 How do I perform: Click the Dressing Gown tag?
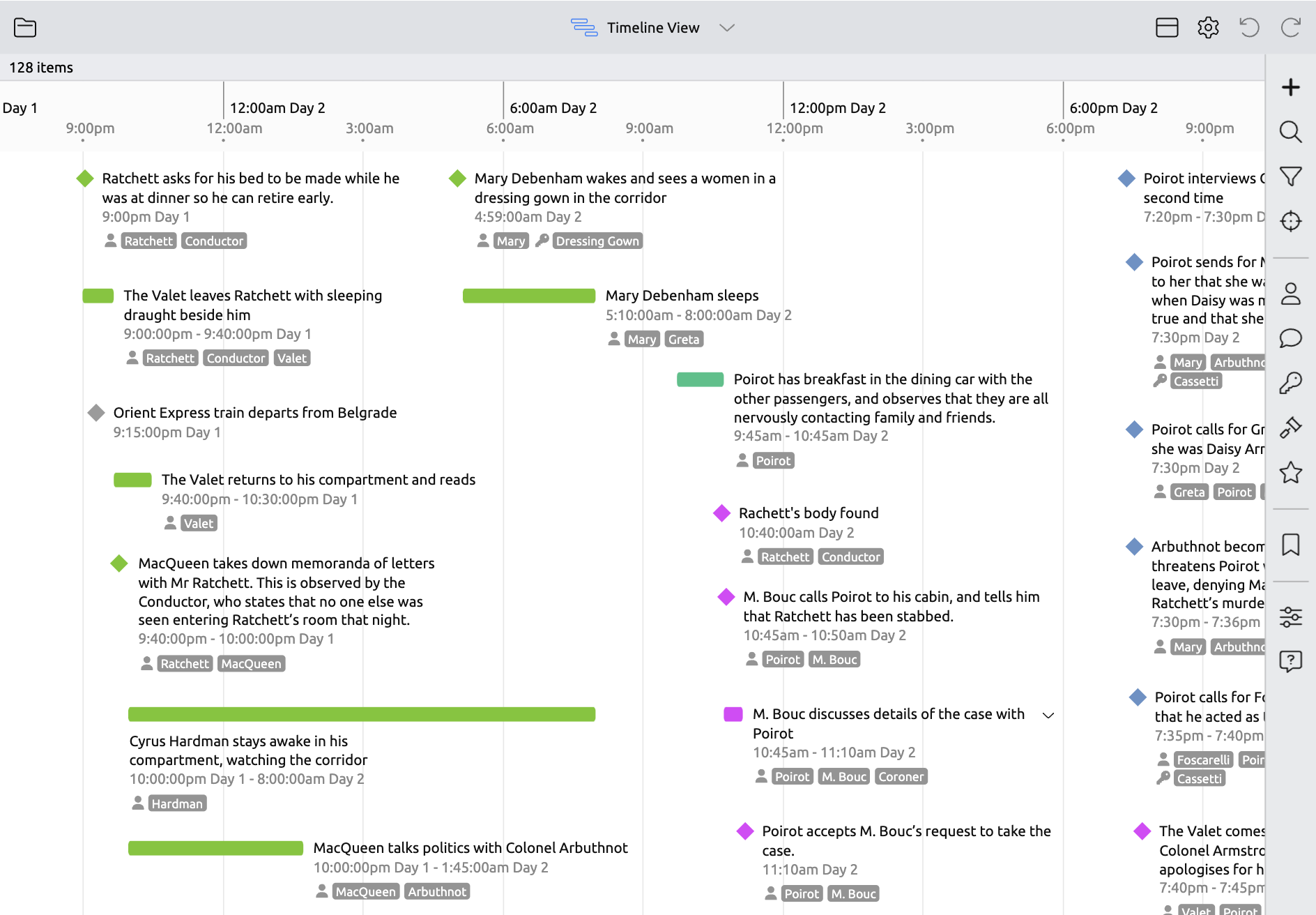pos(597,241)
